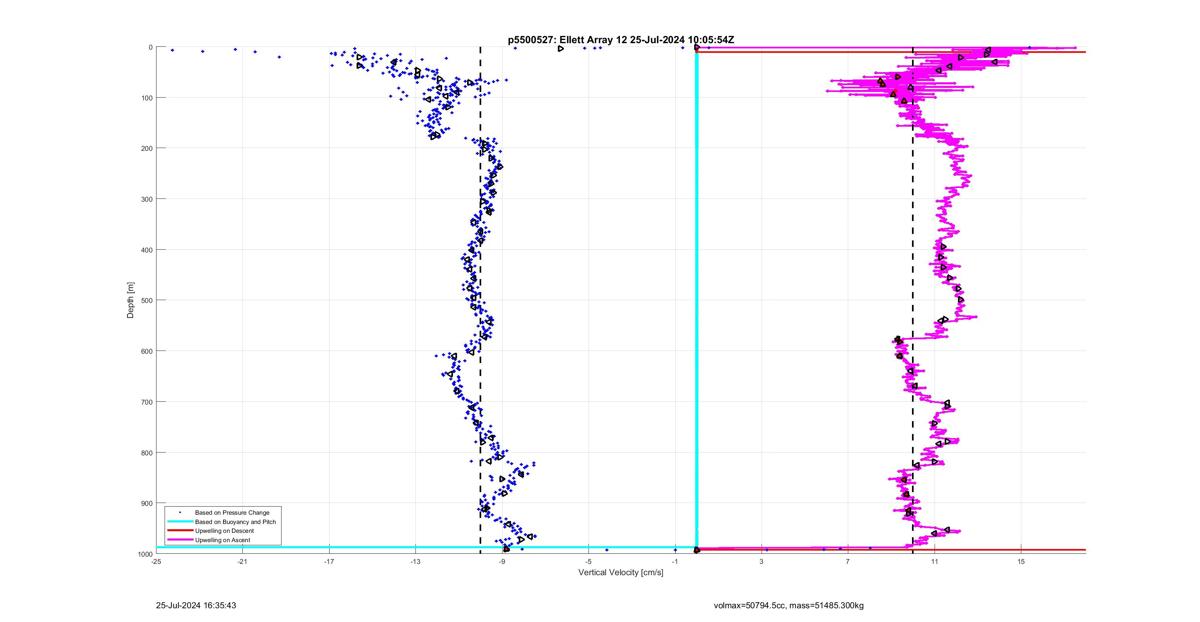
Task: Click the x-axis tick label '-13'
Action: [415, 562]
